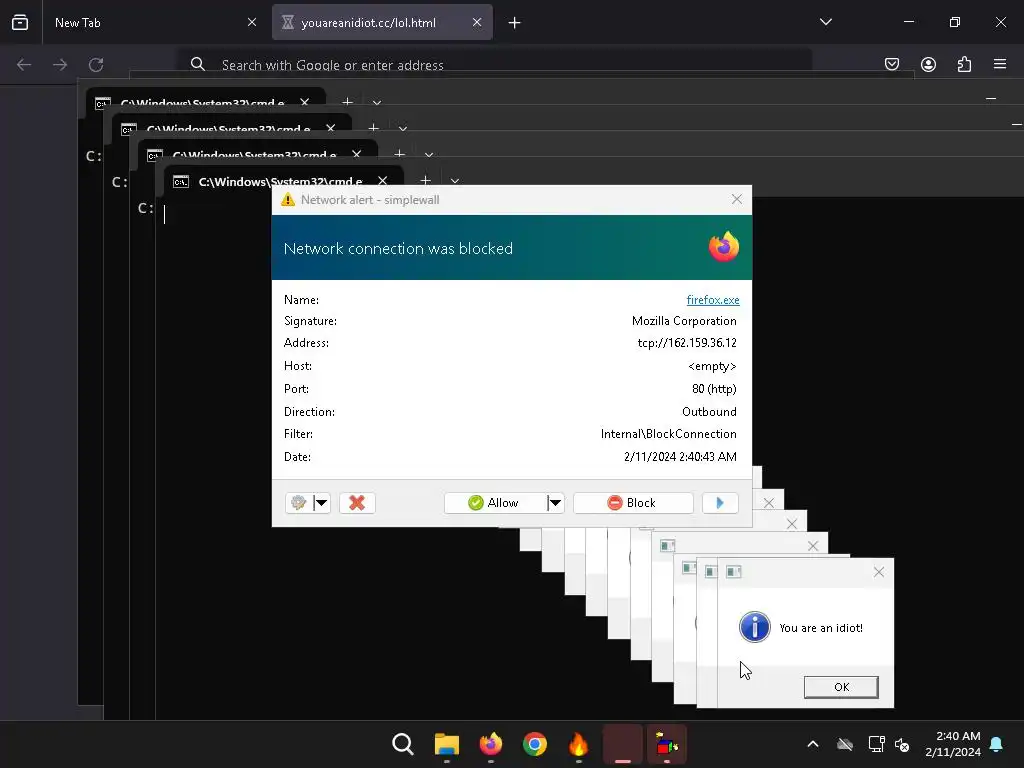1024x768 pixels.
Task: Go back with the browser back arrow
Action: 24,65
